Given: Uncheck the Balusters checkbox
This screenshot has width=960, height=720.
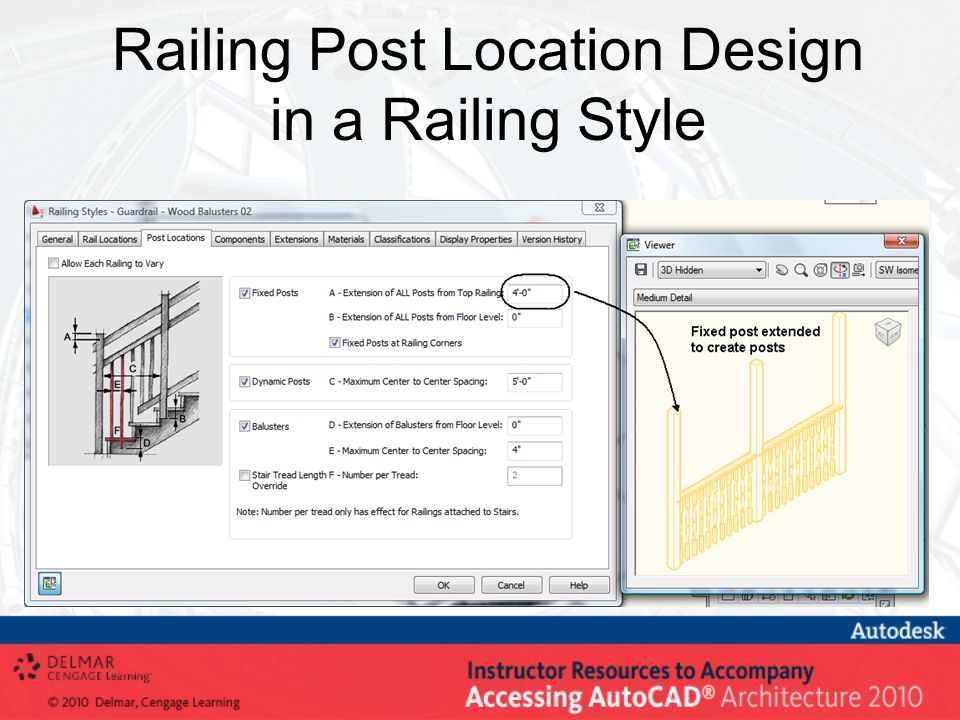Looking at the screenshot, I should tap(244, 426).
